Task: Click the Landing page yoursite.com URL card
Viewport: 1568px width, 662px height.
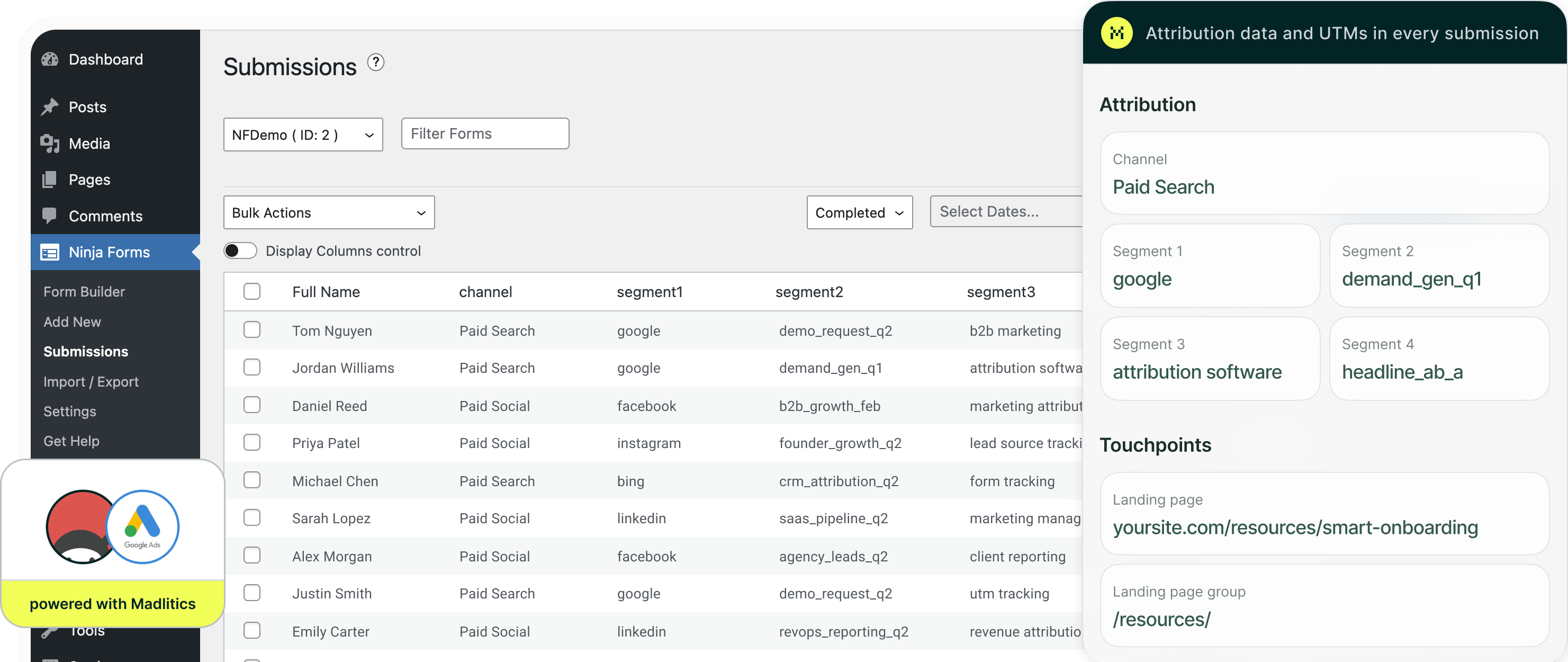Action: point(1324,514)
